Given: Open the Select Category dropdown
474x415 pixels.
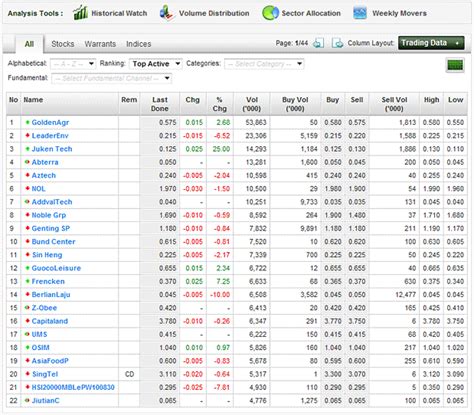Looking at the screenshot, I should (x=264, y=64).
